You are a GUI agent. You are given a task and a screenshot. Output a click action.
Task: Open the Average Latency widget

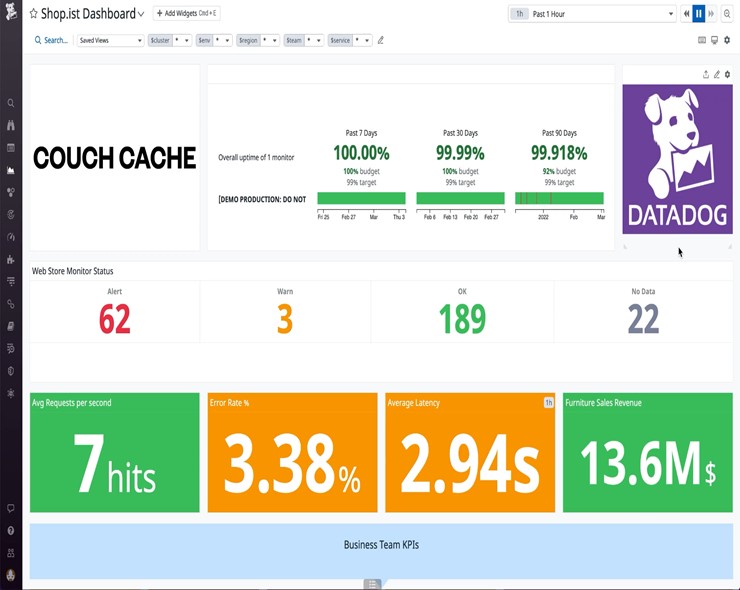(x=470, y=452)
